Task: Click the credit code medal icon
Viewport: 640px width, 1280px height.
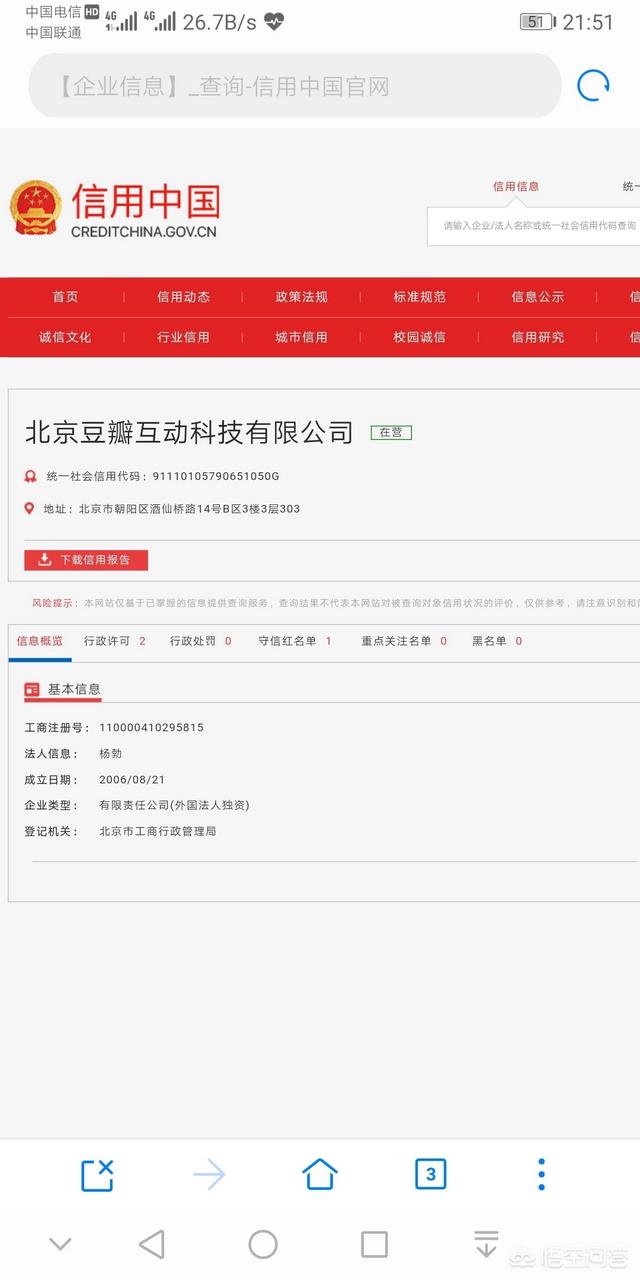Action: click(30, 476)
